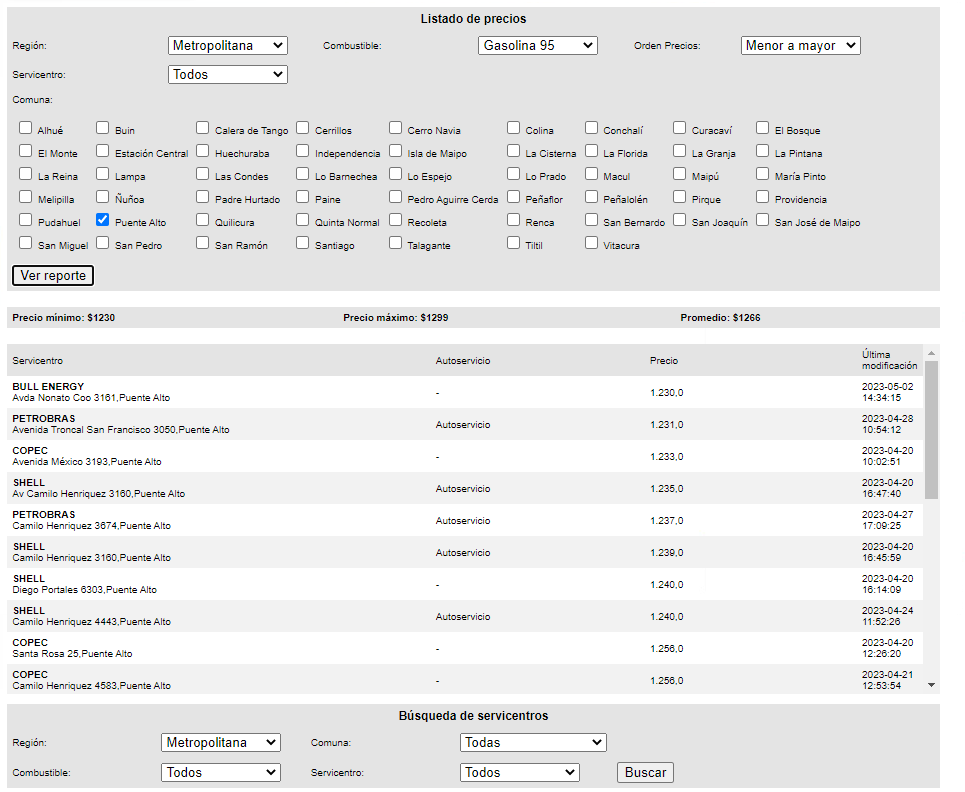Viewport: 965px width, 792px height.
Task: Select the BULL ENERGY station row
Action: tap(465, 392)
